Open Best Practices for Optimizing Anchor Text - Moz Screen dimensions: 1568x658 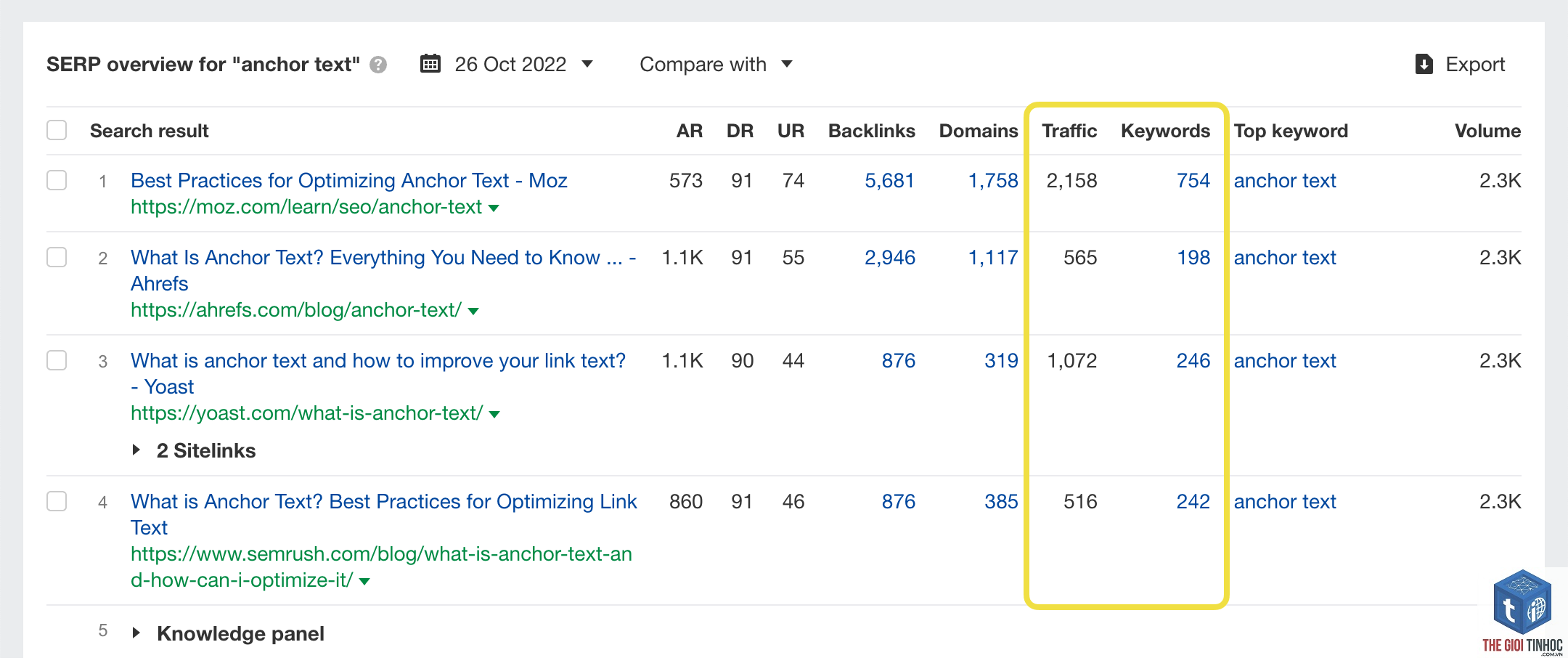pos(349,180)
